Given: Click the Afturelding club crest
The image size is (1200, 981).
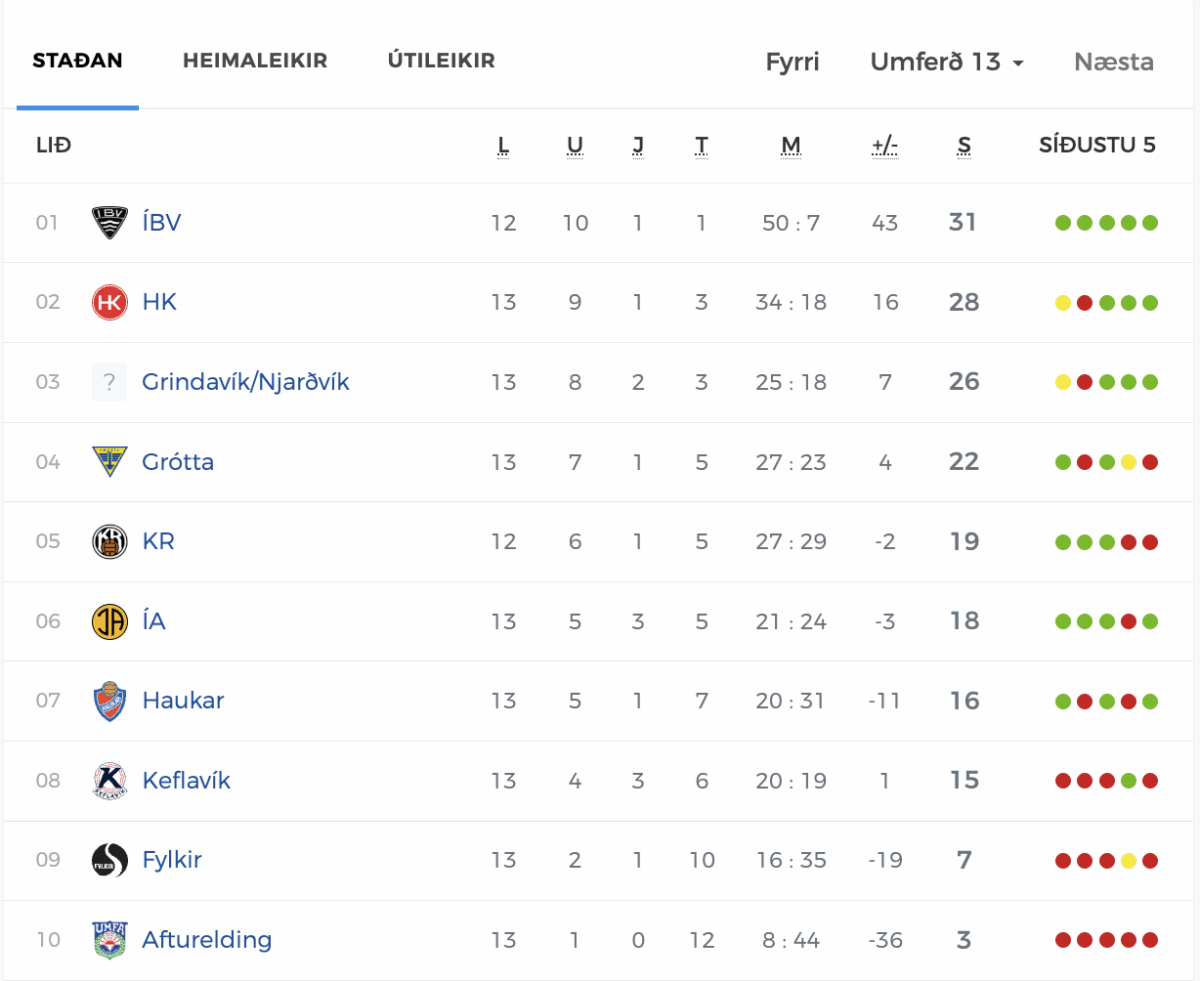Looking at the screenshot, I should (x=109, y=940).
